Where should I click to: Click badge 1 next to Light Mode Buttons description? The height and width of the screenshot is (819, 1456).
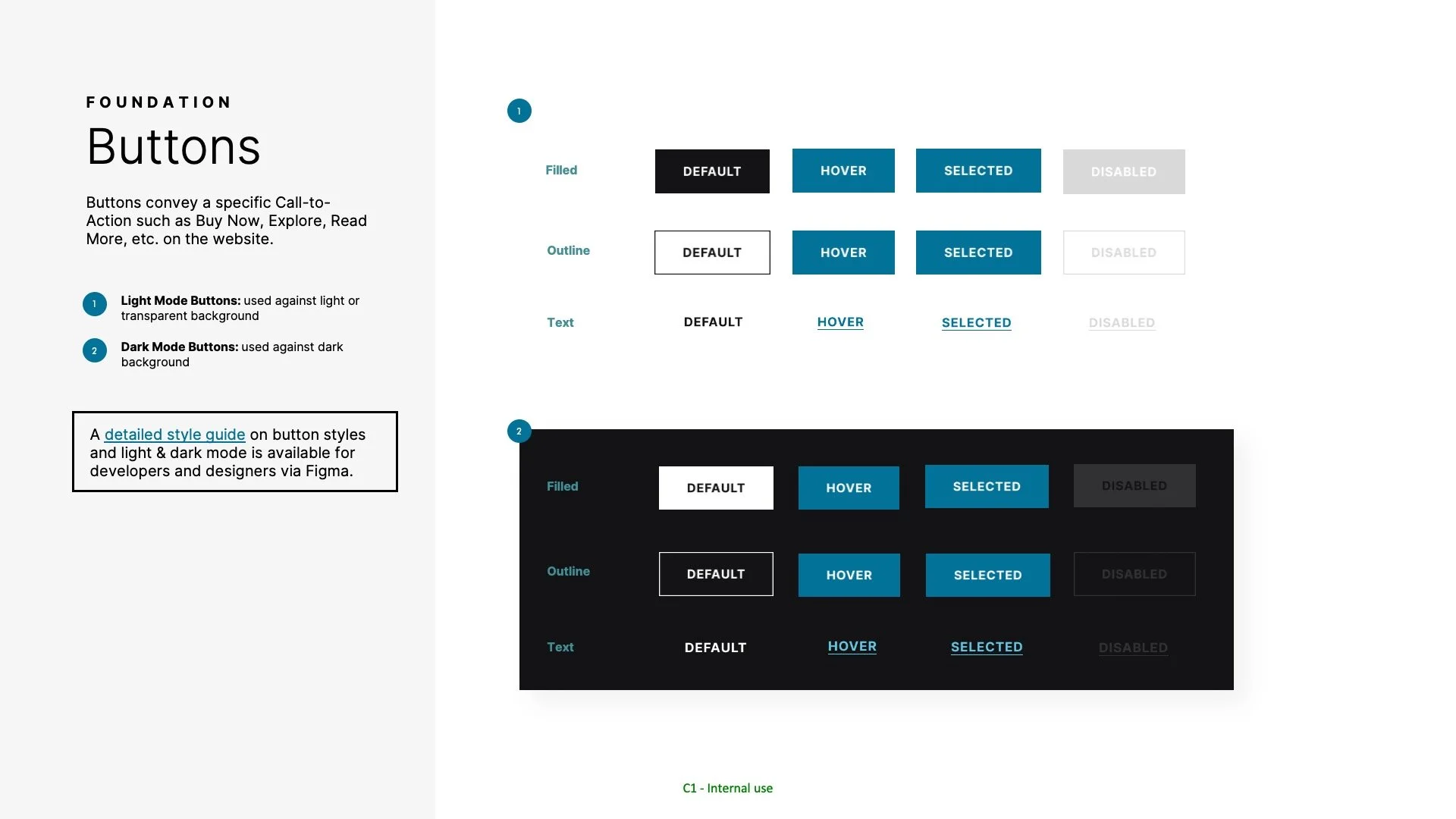click(x=95, y=304)
